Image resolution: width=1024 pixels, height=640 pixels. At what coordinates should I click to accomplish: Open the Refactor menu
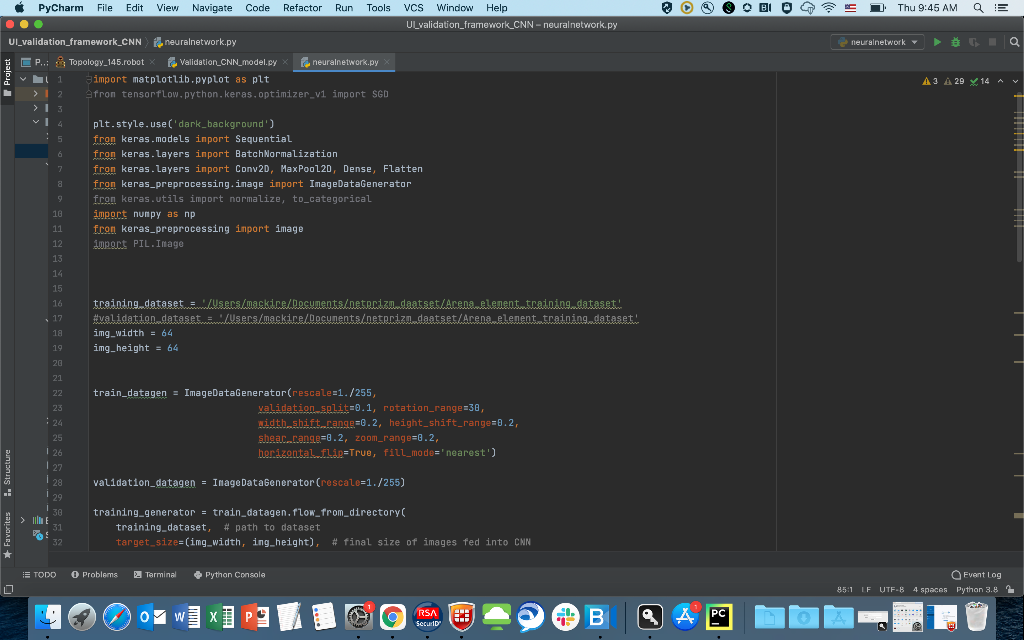pyautogui.click(x=302, y=7)
